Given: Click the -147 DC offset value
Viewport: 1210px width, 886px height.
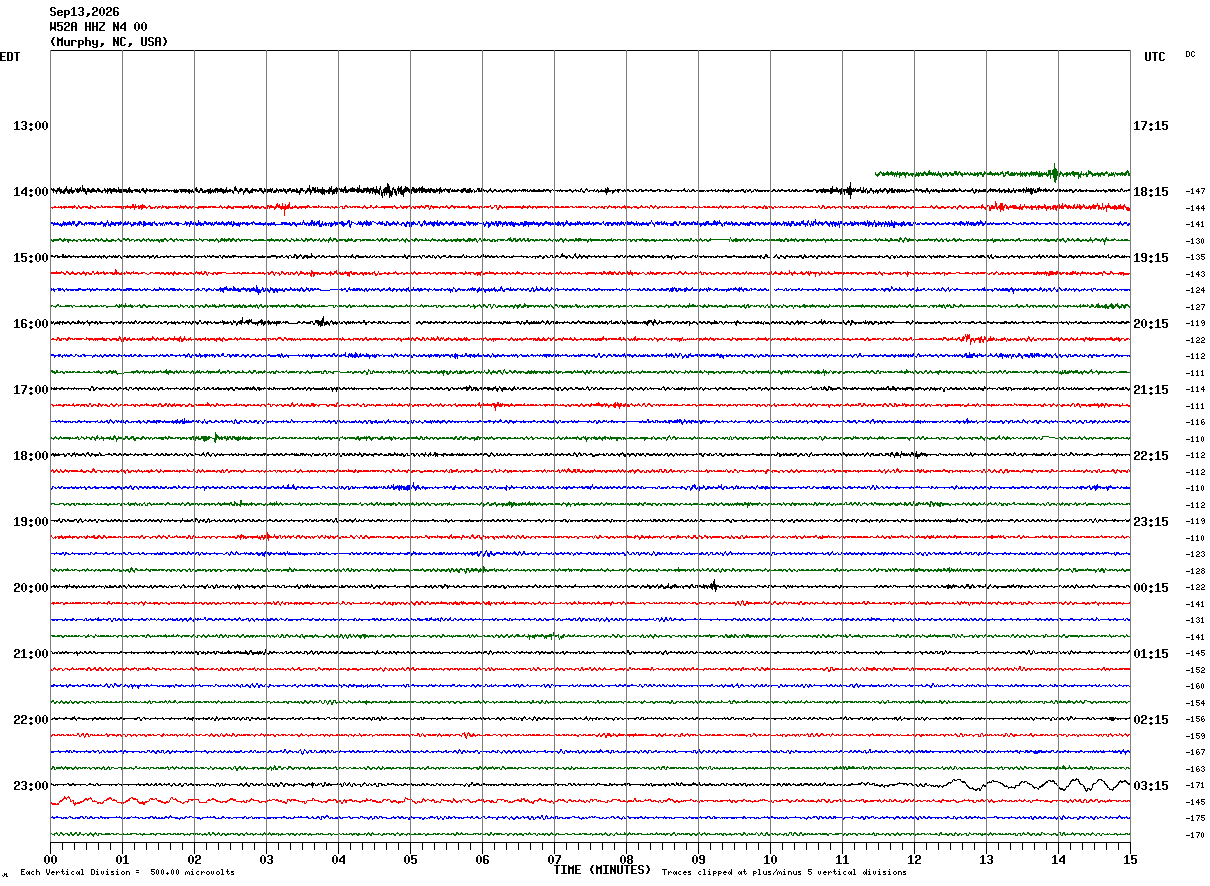Looking at the screenshot, I should pyautogui.click(x=1195, y=191).
